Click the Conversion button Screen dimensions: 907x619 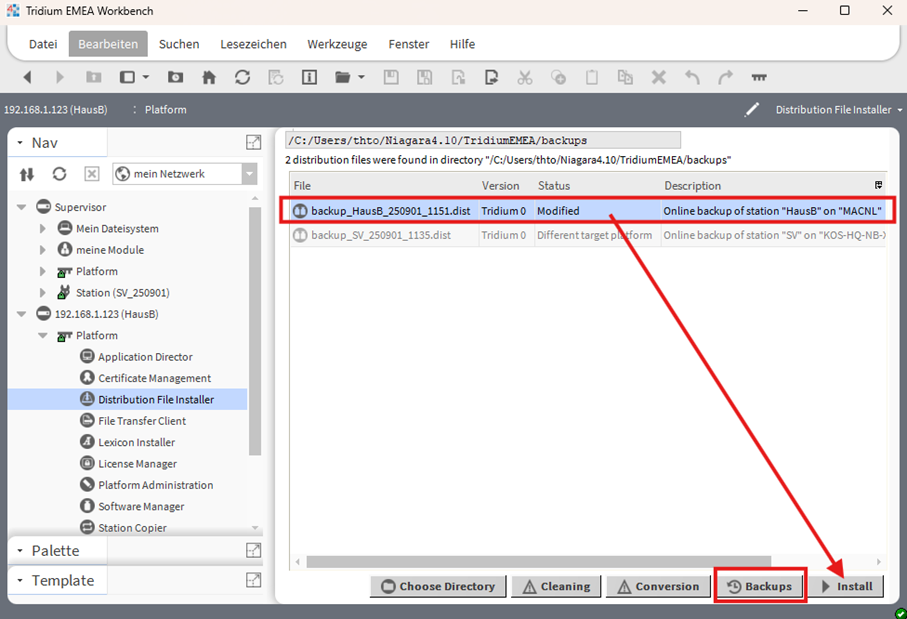[x=658, y=587]
